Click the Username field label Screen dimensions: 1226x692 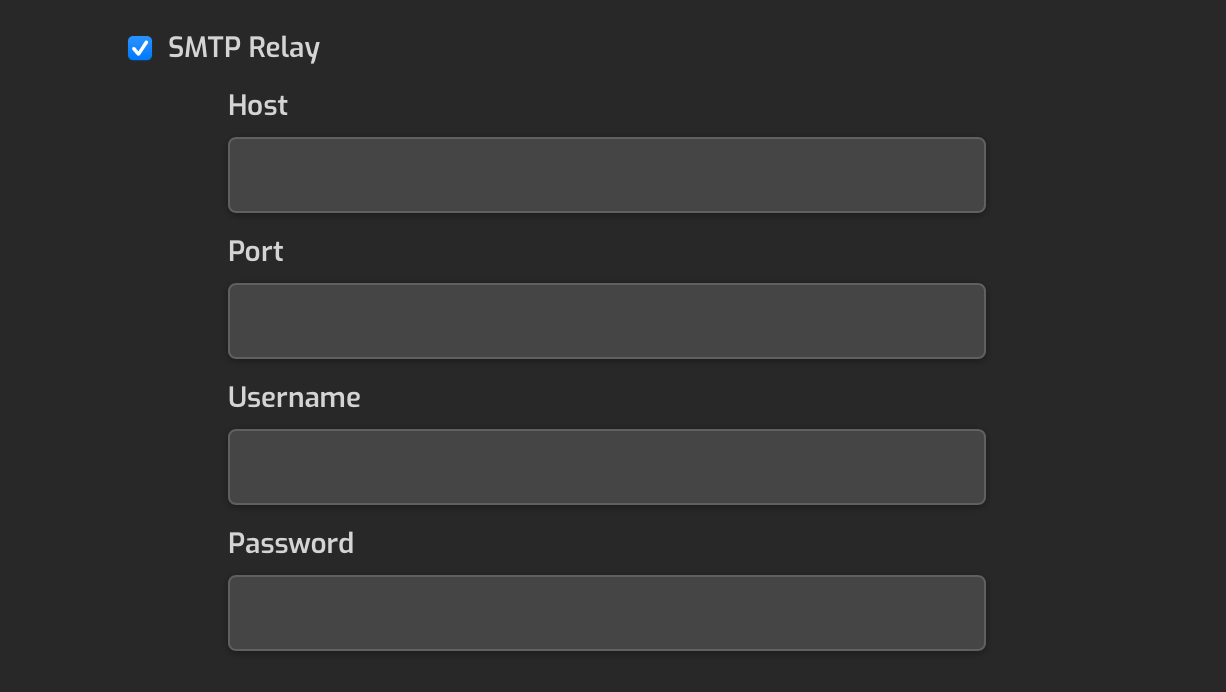[x=294, y=397]
